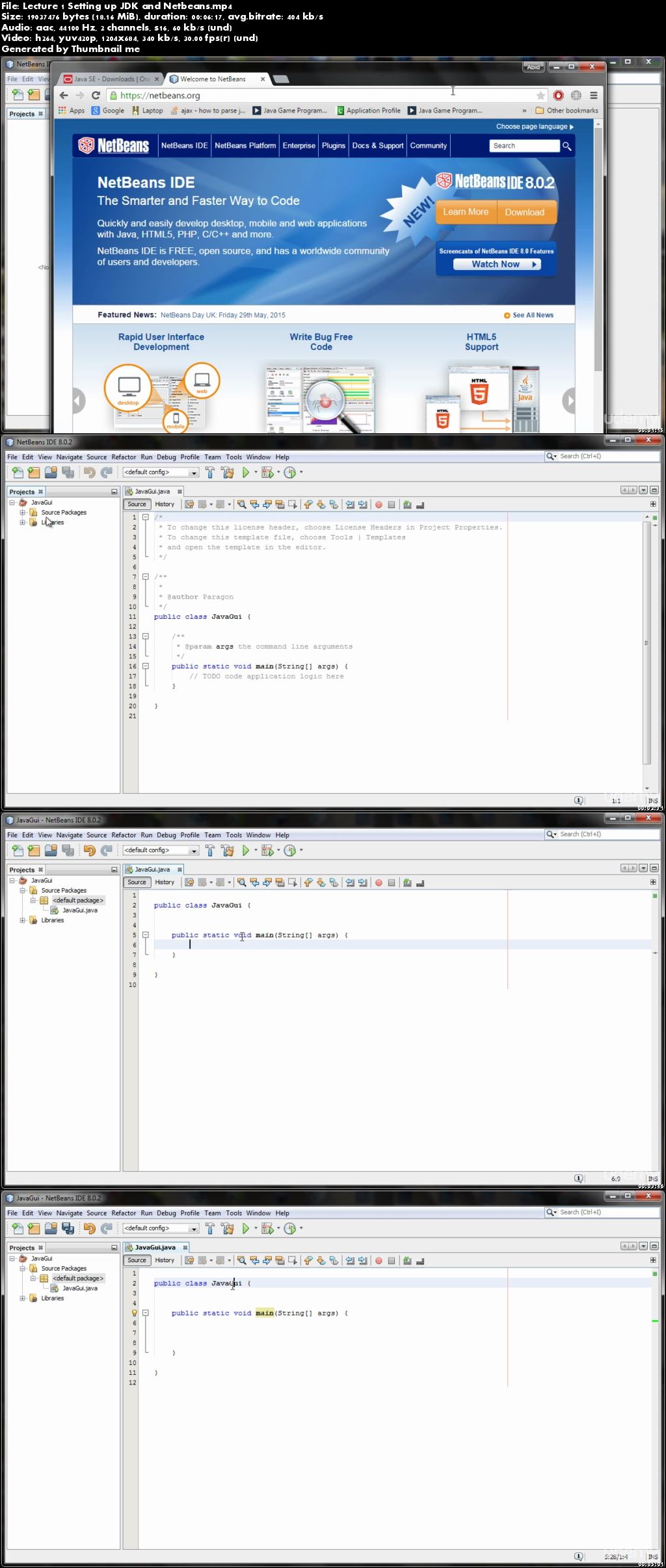Click Search (Ctrl+I) box in 10-line editor window

tap(602, 834)
